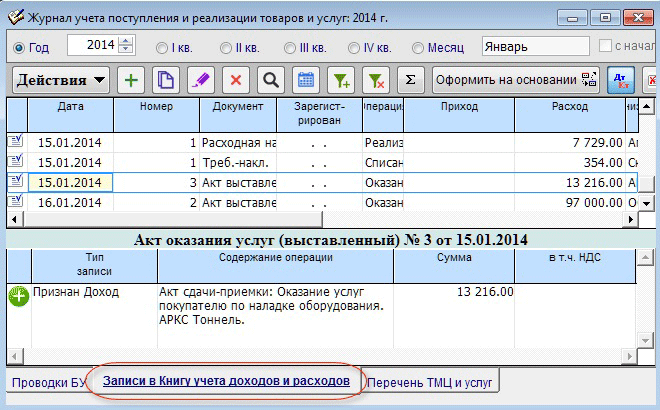660x410 pixels.
Task: Select the Расходная на document cell
Action: point(238,143)
